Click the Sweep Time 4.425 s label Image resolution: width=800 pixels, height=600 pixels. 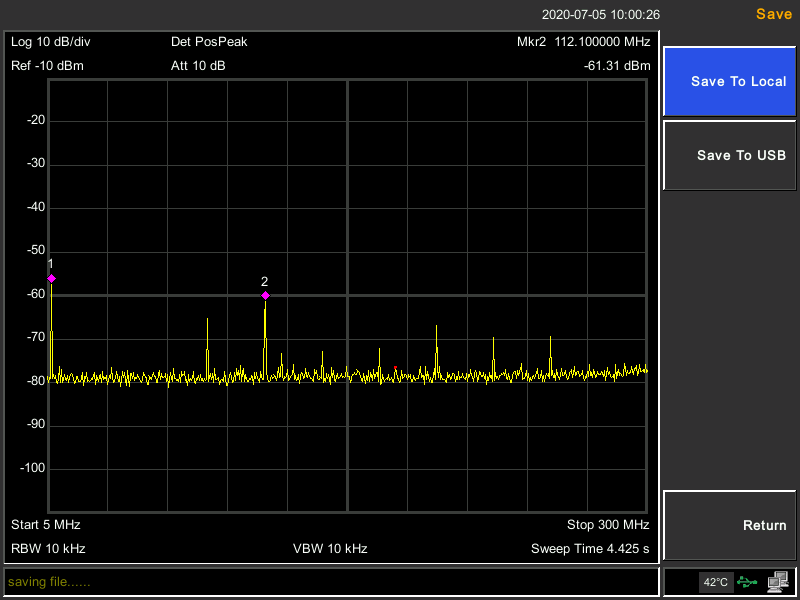pos(590,549)
